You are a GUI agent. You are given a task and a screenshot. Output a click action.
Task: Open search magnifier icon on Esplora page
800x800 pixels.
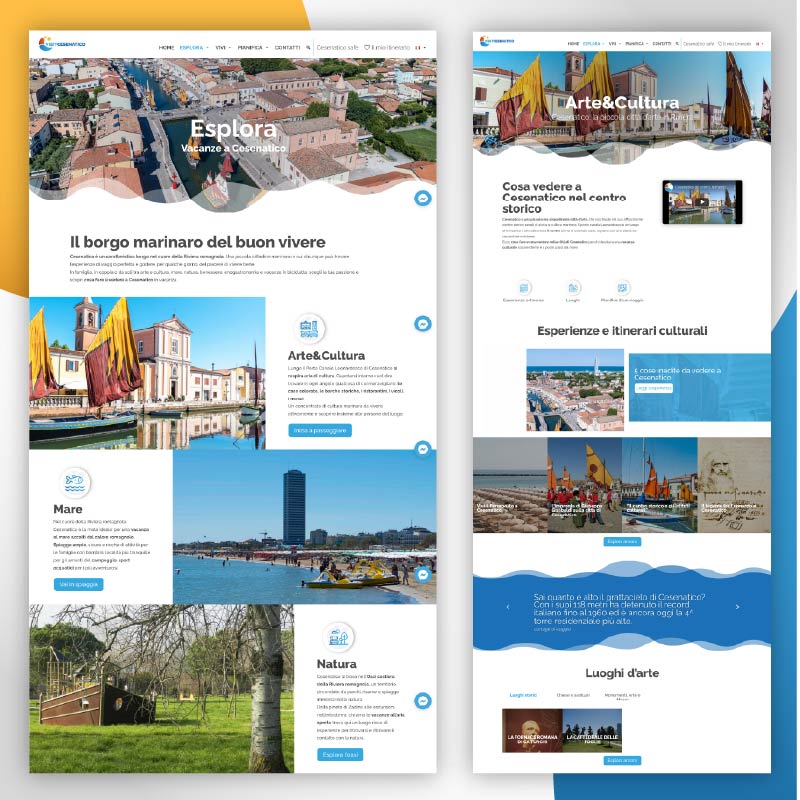308,47
